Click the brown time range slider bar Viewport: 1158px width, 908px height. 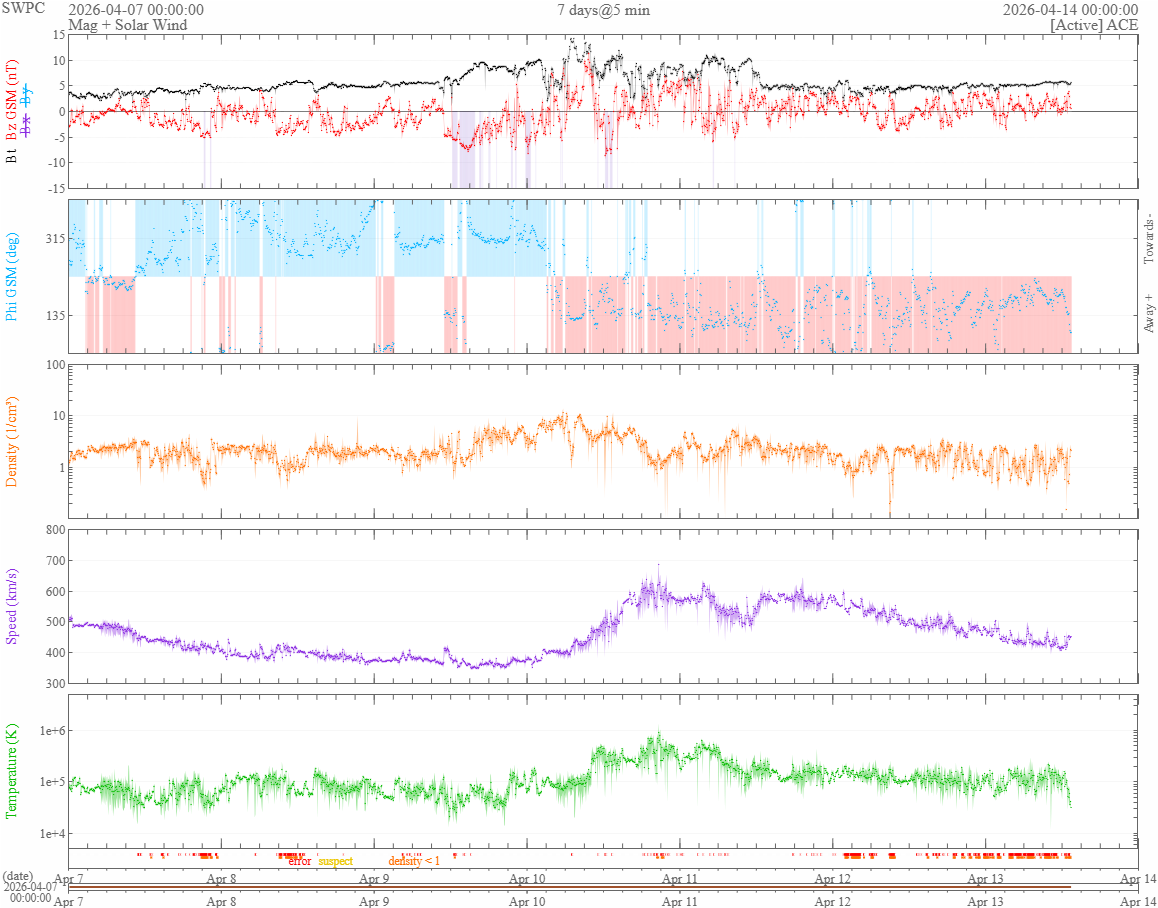(x=569, y=887)
